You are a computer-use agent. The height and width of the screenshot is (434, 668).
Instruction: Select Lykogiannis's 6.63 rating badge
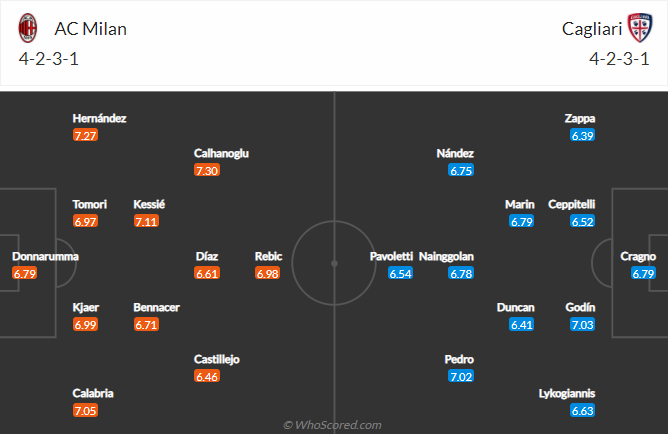[x=583, y=411]
